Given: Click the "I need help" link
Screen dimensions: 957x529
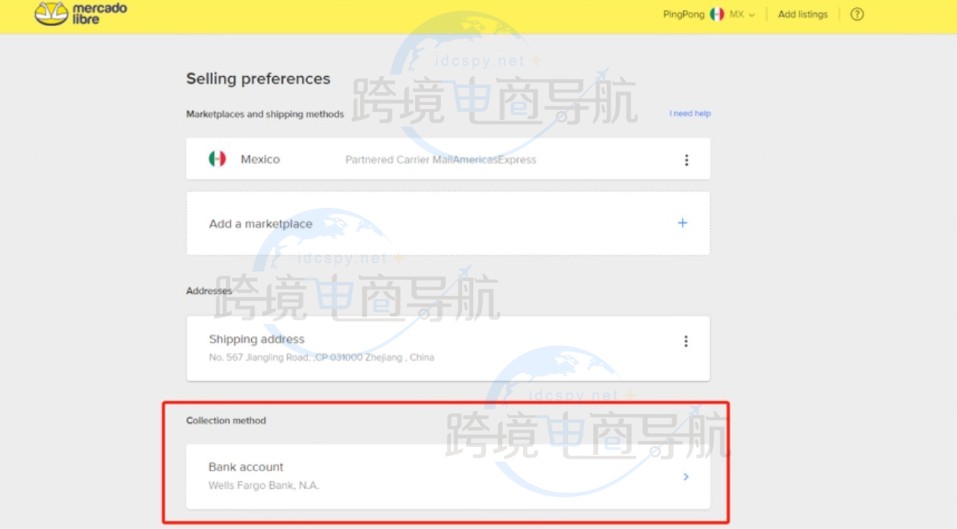Looking at the screenshot, I should point(690,114).
